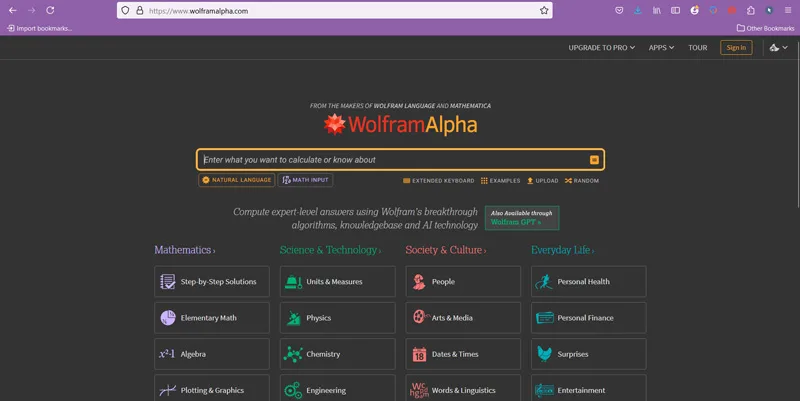This screenshot has height=401, width=800.
Task: Click the shield tracking protection icon
Action: (x=126, y=11)
